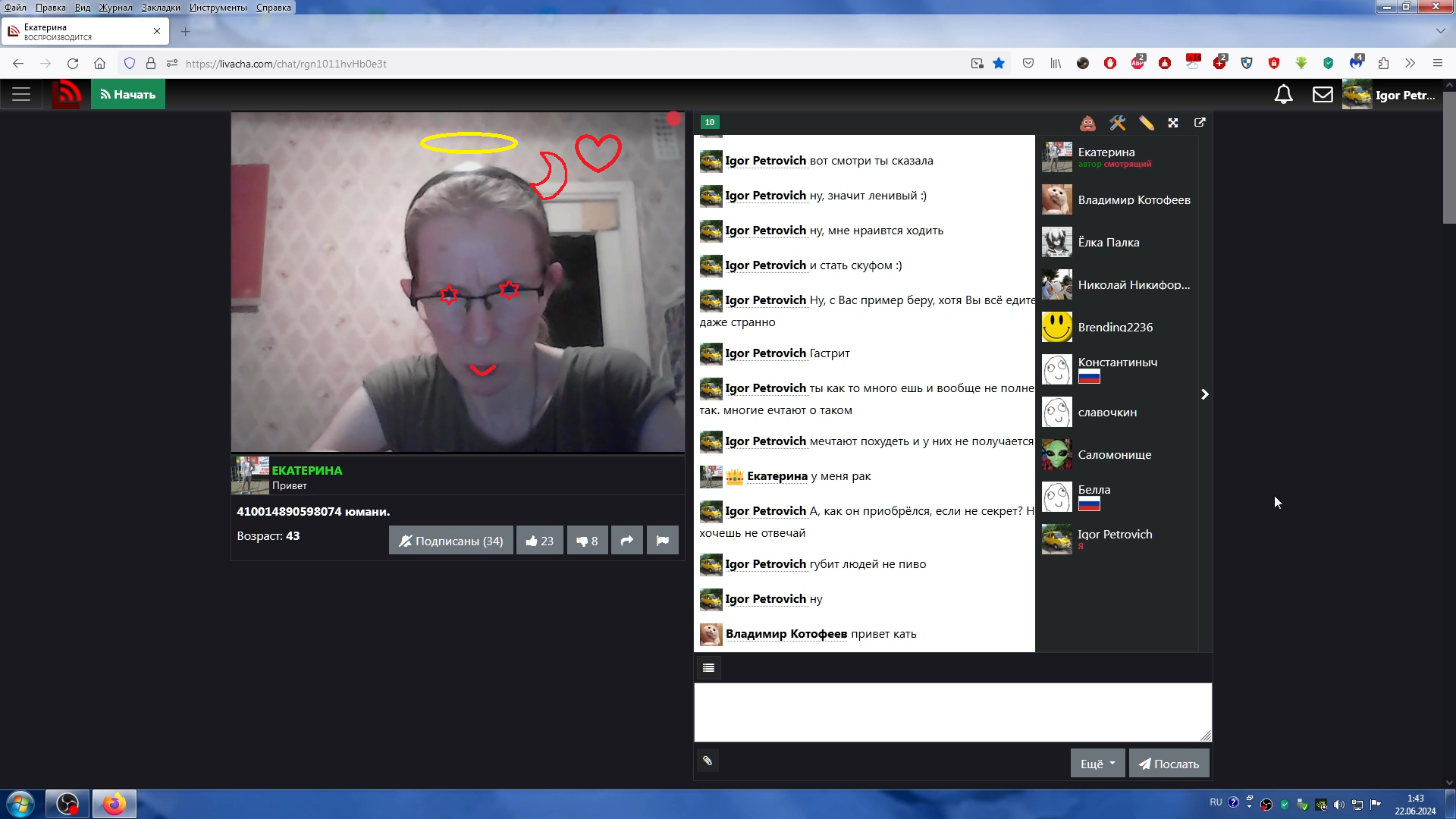Toggle the Подписаны (34) subscription button
The width and height of the screenshot is (1456, 819).
(x=451, y=541)
